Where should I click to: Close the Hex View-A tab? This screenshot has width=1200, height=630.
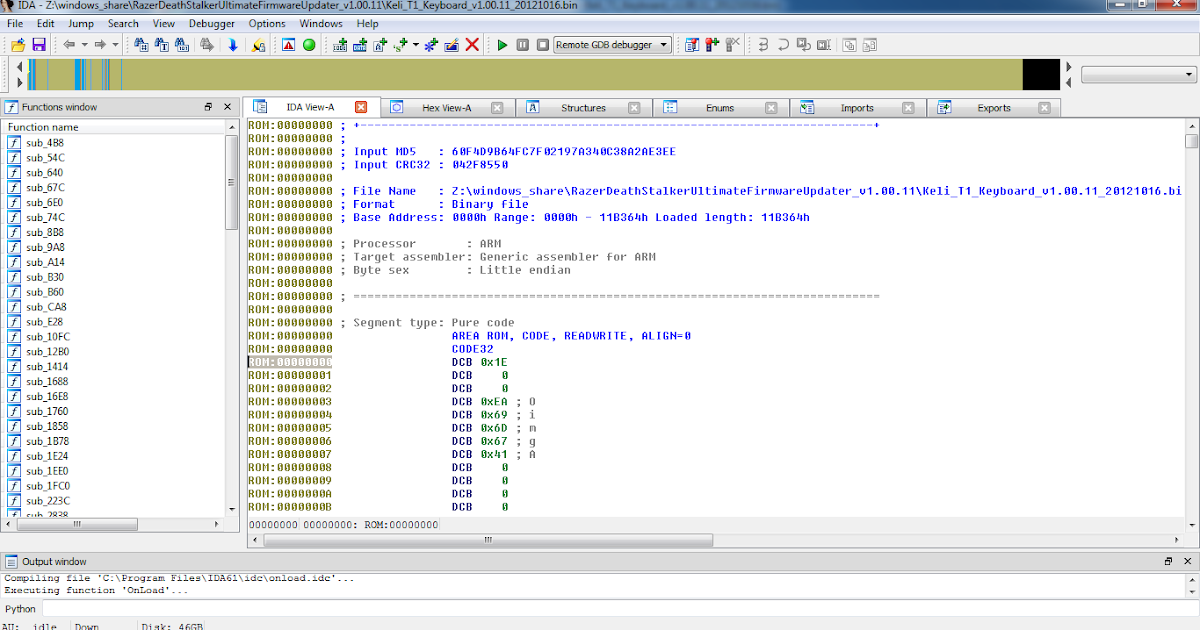498,108
